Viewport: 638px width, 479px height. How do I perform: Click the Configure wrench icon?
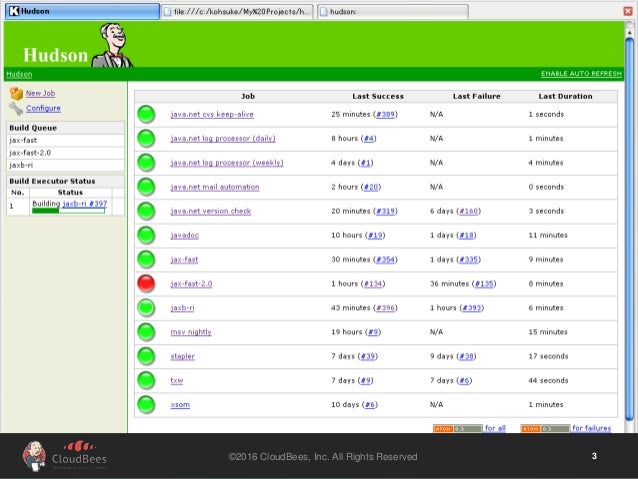(16, 109)
